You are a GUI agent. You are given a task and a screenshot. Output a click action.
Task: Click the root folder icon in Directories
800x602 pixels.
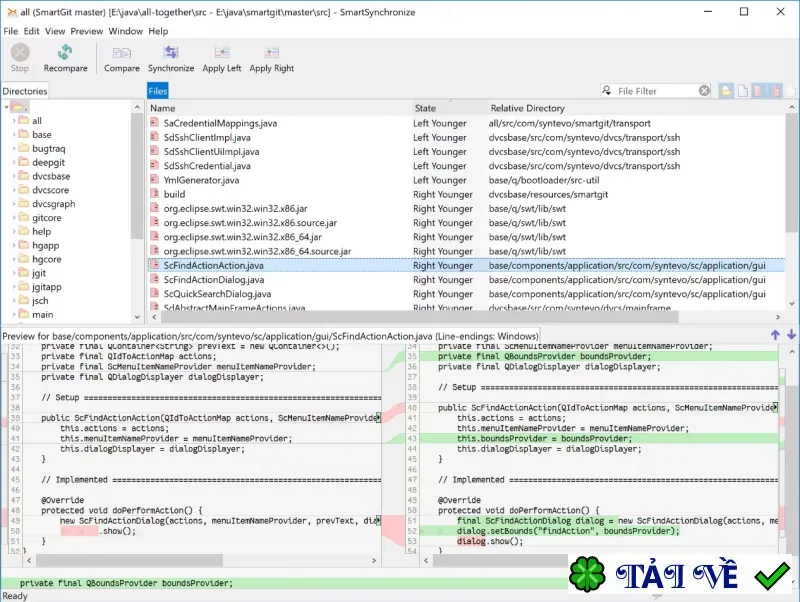pyautogui.click(x=18, y=107)
